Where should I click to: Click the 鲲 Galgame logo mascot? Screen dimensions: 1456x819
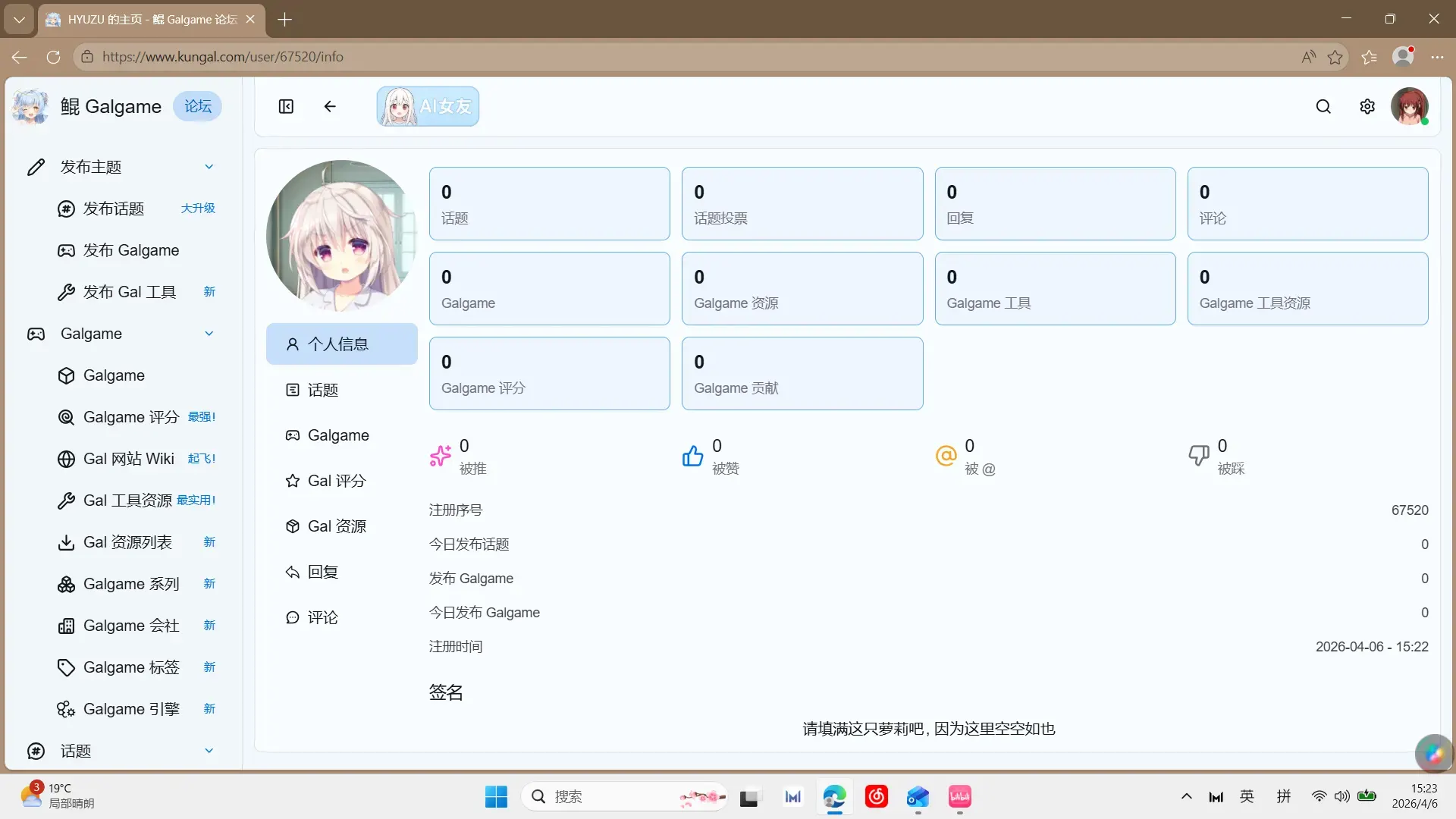30,106
